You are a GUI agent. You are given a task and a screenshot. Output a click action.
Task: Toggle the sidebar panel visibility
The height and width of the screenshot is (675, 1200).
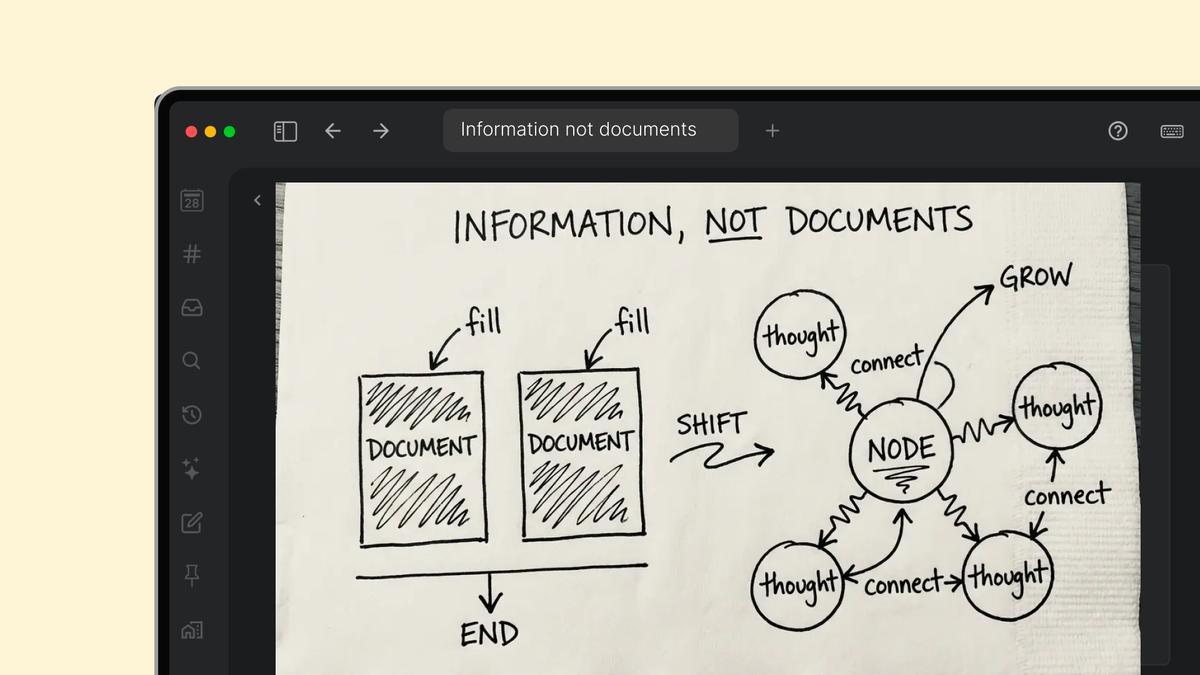point(285,130)
